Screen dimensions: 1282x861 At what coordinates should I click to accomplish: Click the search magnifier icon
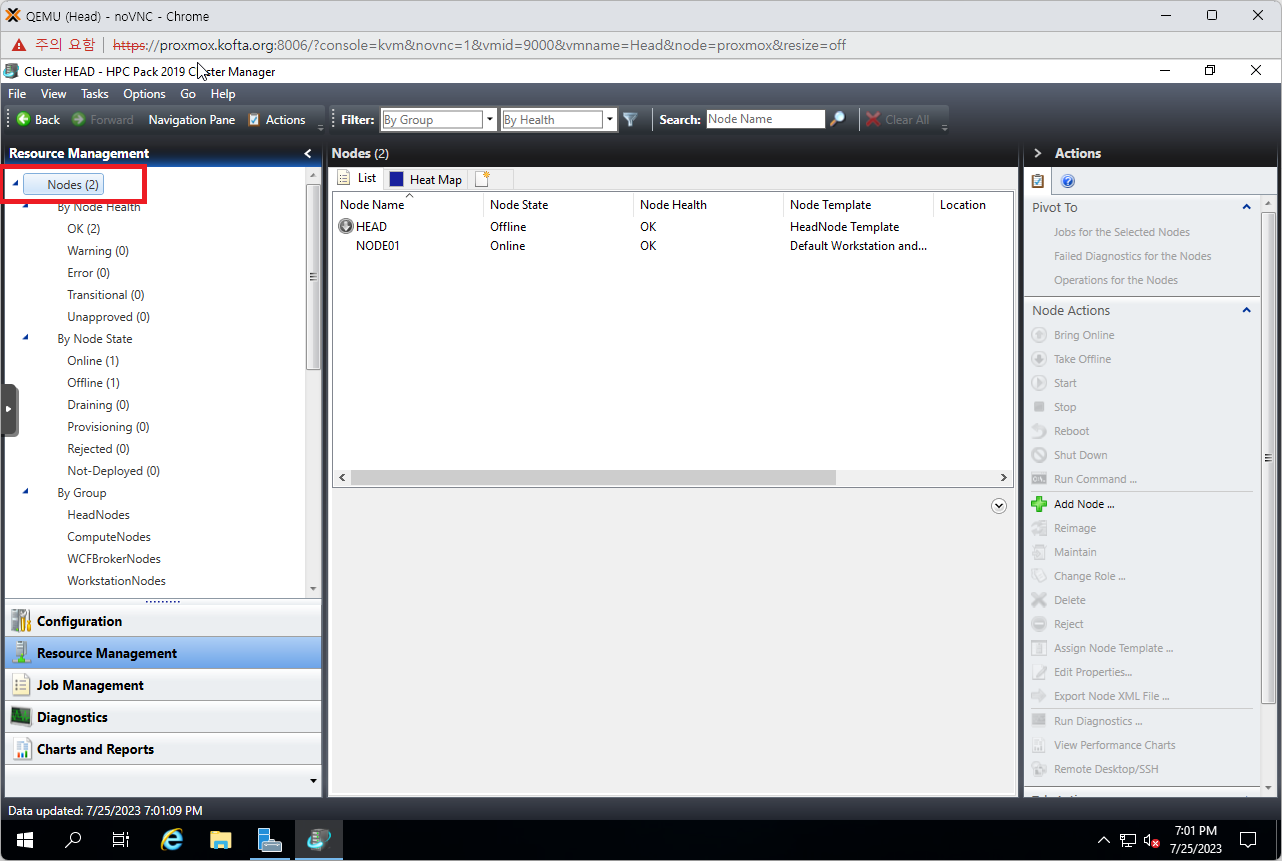coord(838,119)
